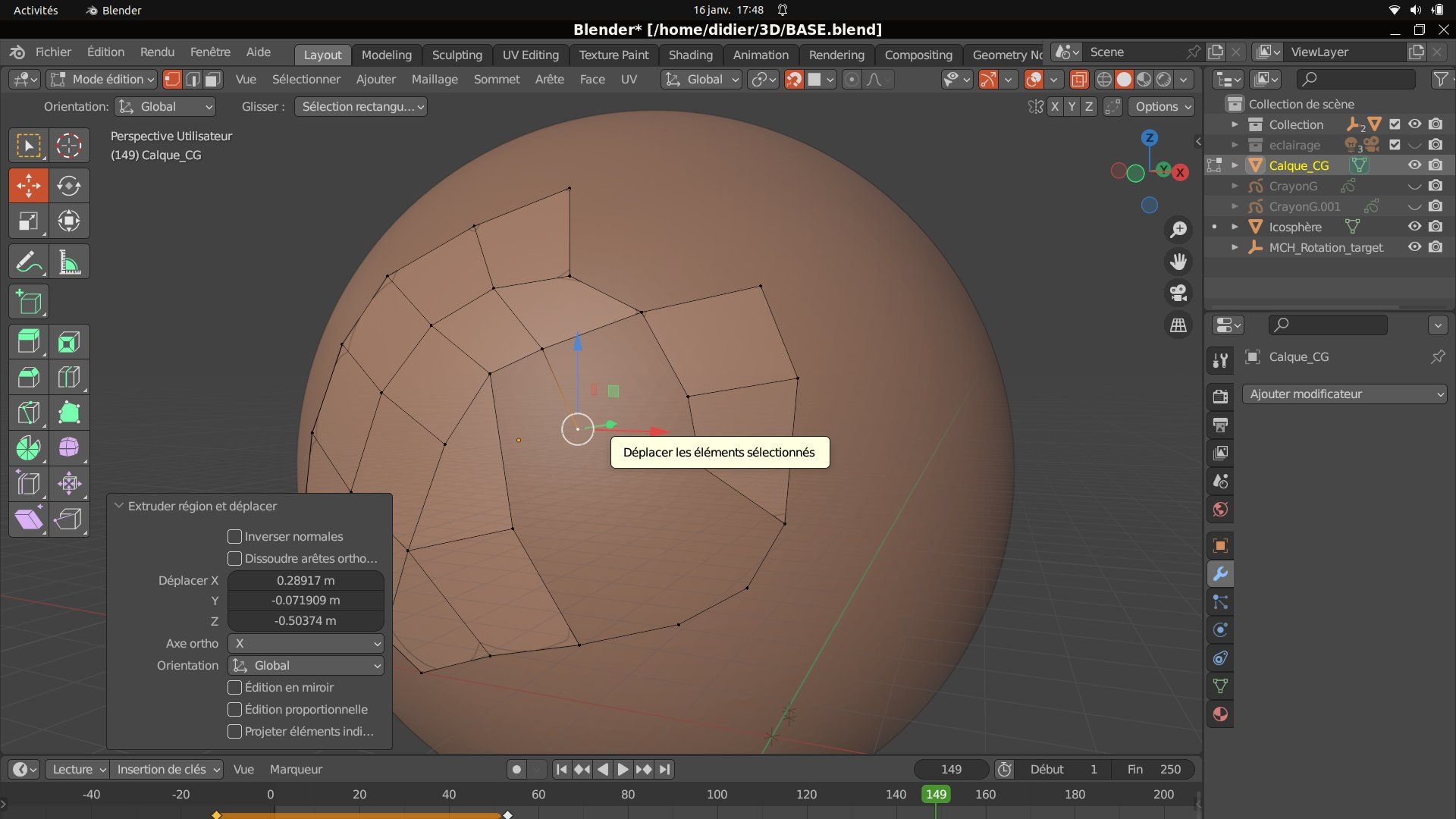This screenshot has height=819, width=1456.
Task: Click the pan view hand icon
Action: (1178, 262)
